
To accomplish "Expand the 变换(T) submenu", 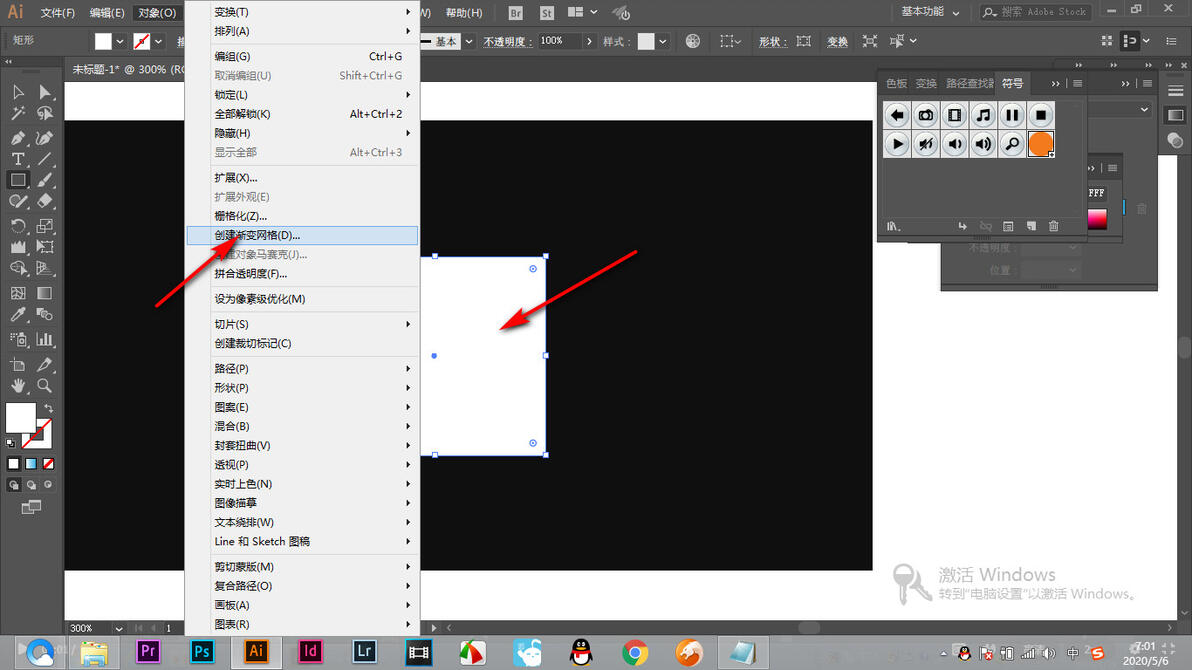I will (303, 12).
